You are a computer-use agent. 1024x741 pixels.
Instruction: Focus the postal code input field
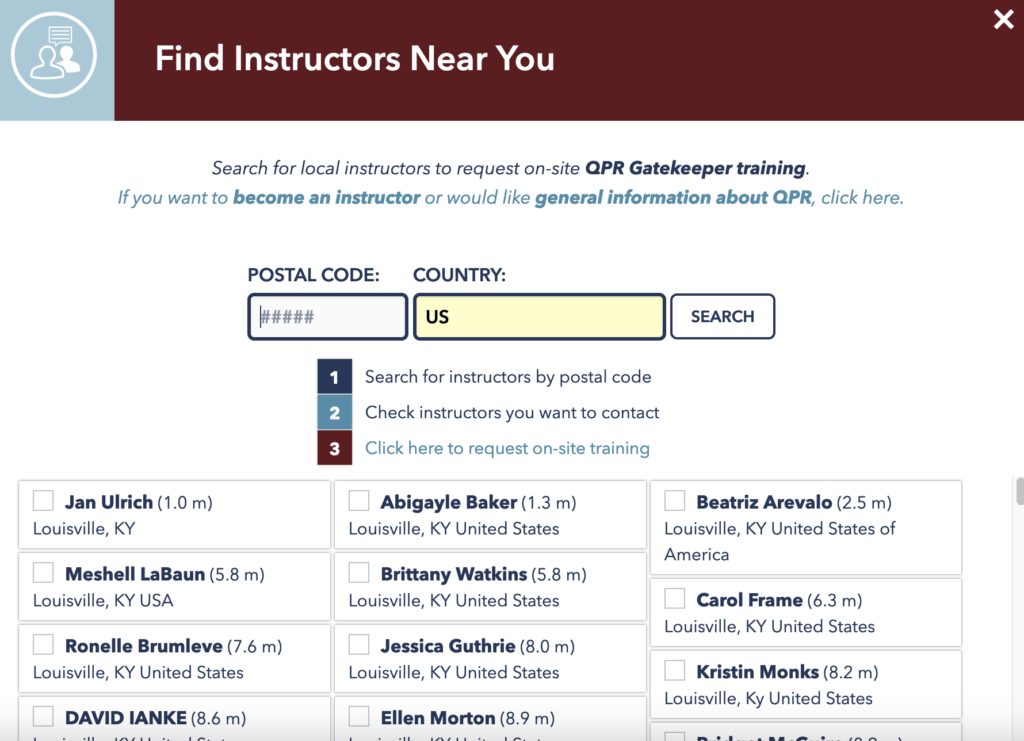[x=328, y=317]
